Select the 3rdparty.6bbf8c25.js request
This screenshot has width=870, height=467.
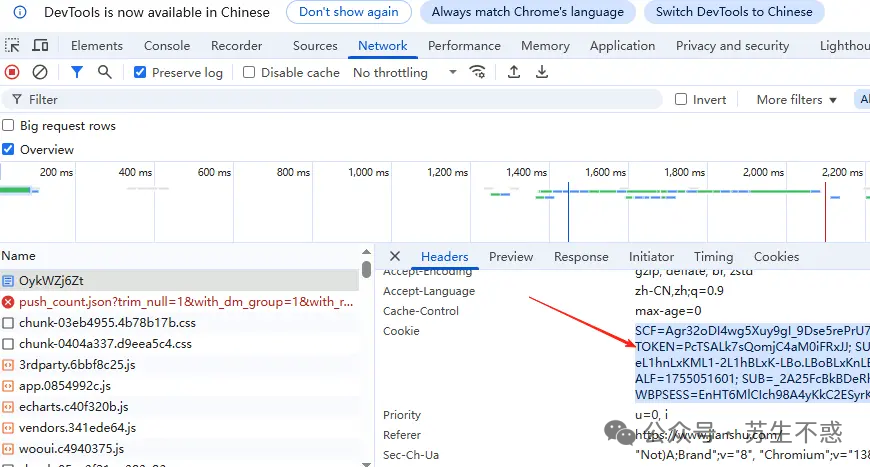coord(179,365)
